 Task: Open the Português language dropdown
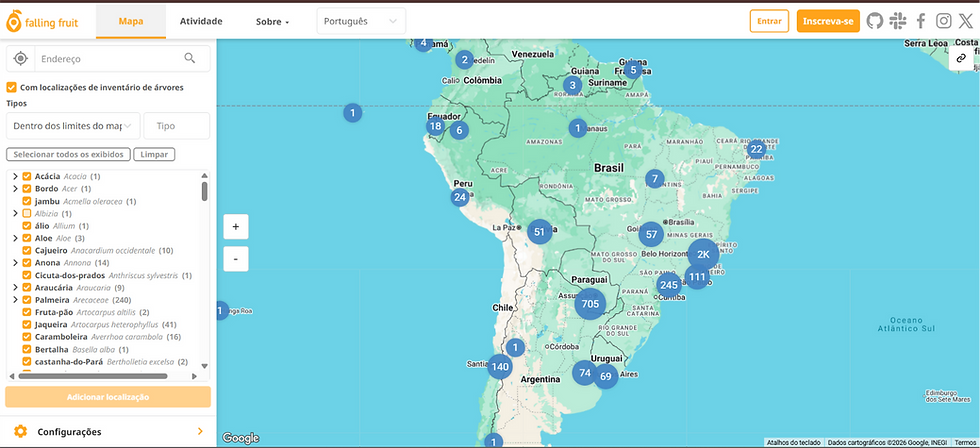click(361, 21)
